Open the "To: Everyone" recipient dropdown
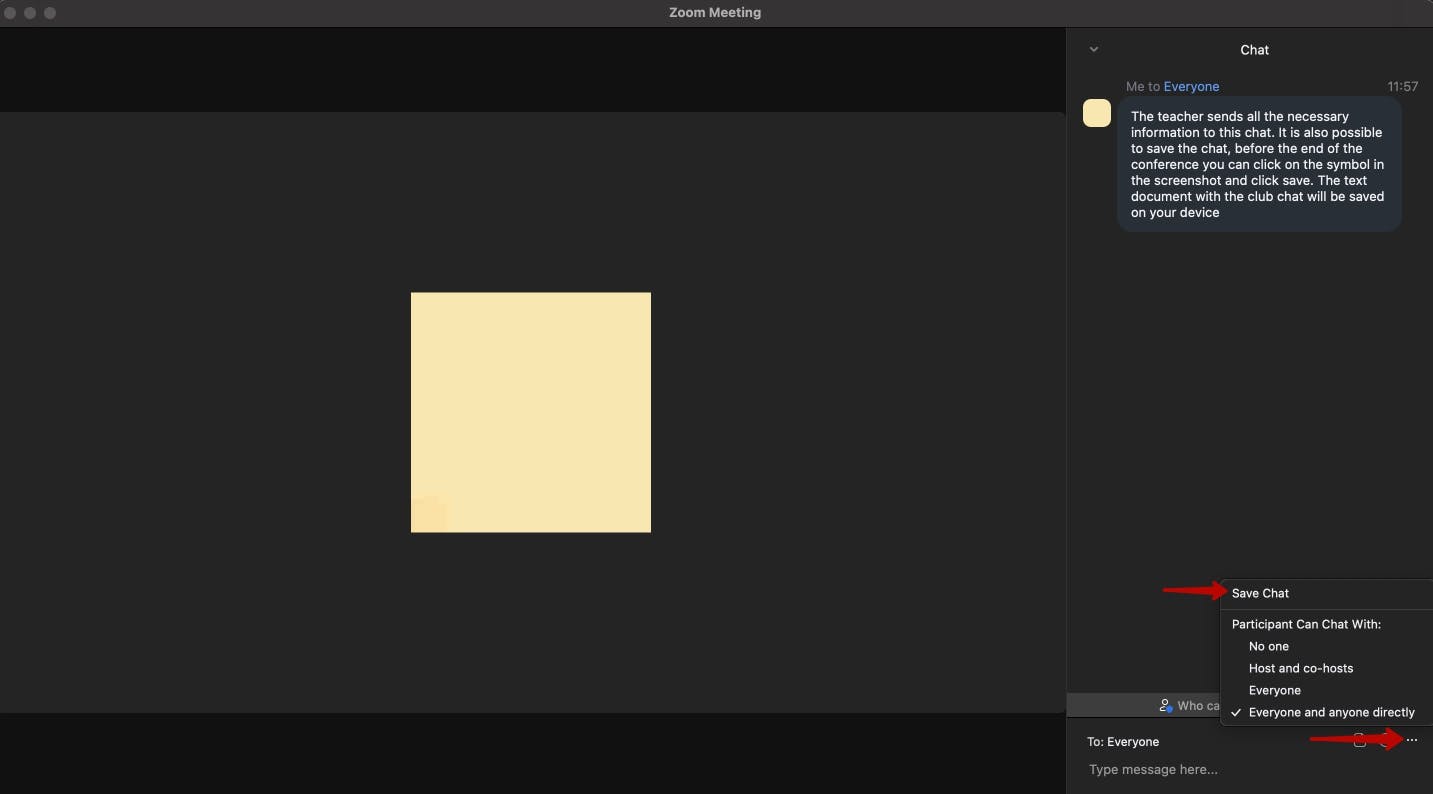 (x=1123, y=742)
